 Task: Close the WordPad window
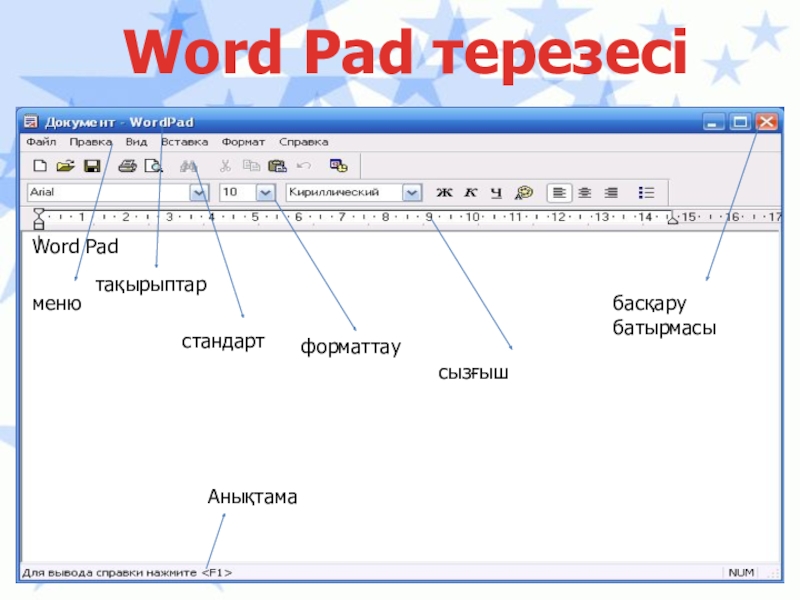pyautogui.click(x=766, y=122)
